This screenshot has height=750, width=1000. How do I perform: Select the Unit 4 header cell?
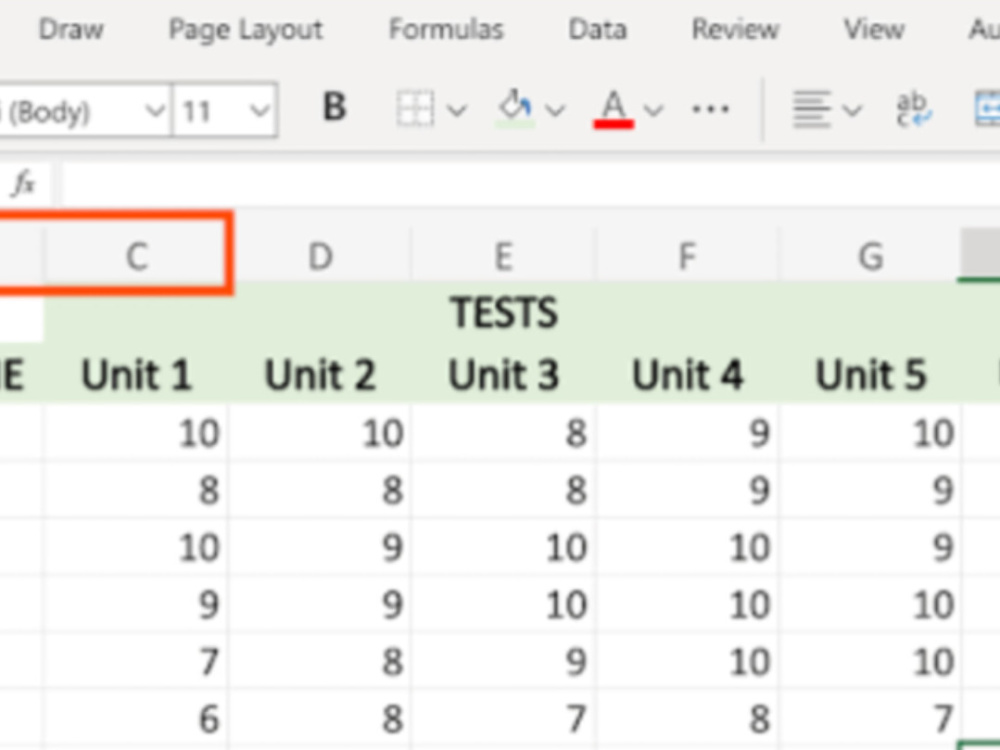click(687, 374)
